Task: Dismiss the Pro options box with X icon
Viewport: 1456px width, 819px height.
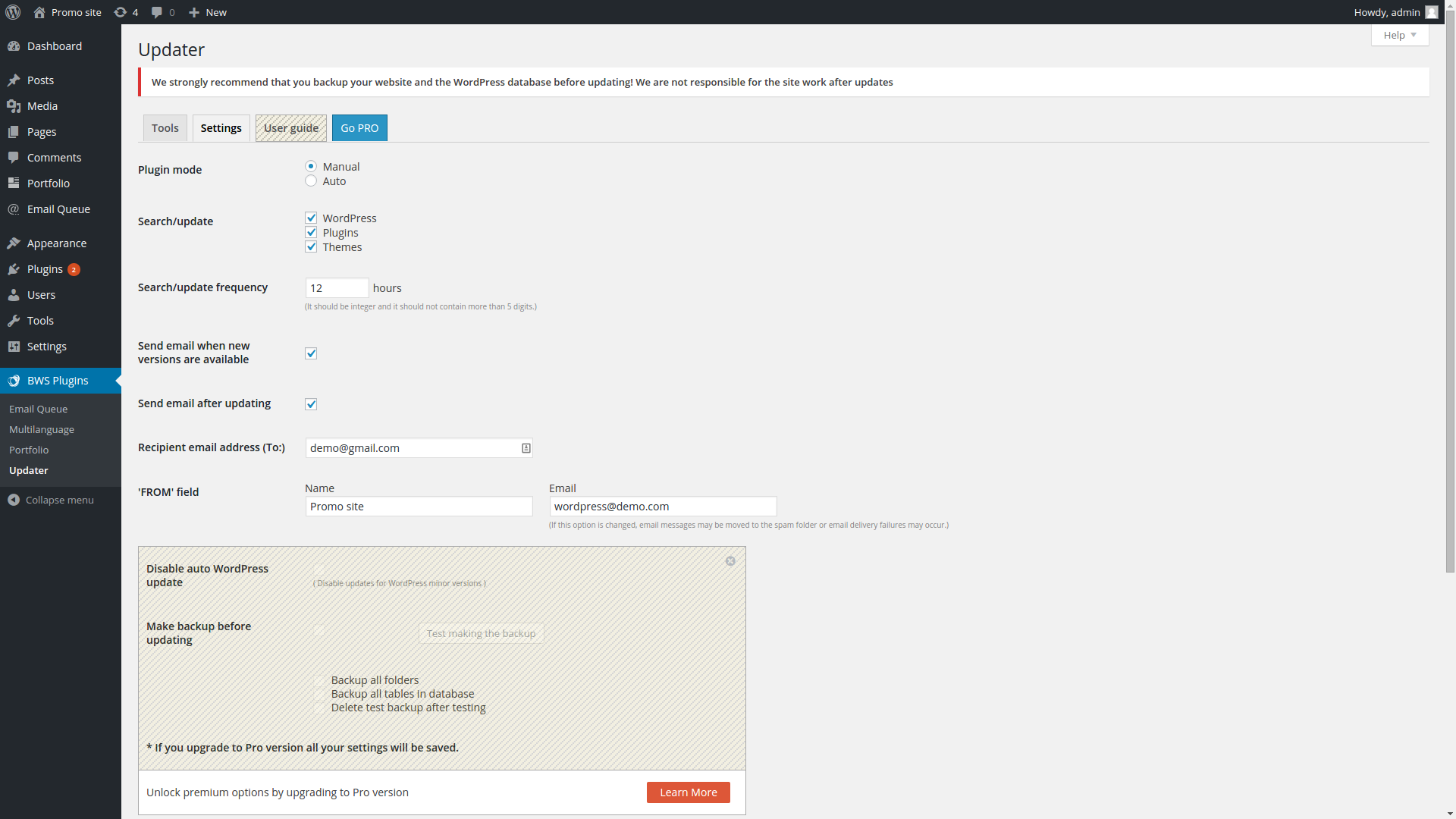Action: point(730,561)
